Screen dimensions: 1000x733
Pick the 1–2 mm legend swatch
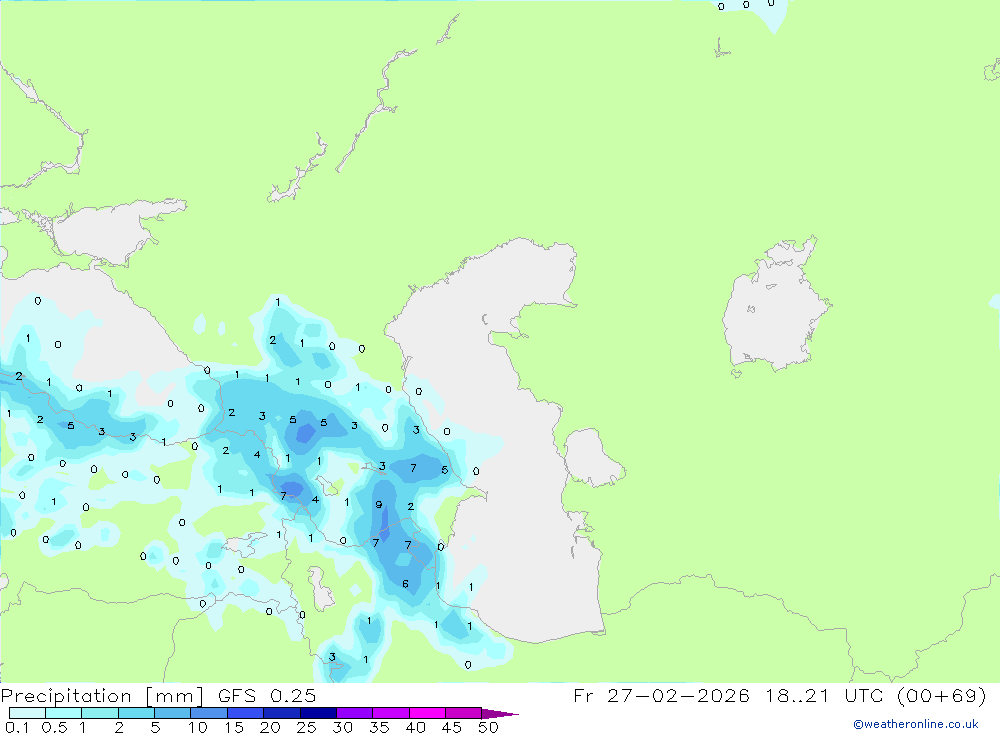tap(100, 713)
